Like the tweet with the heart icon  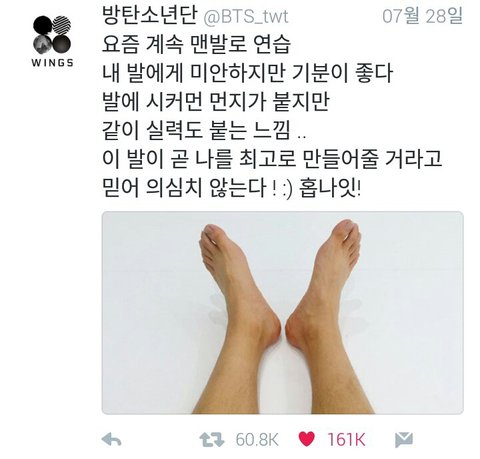tap(306, 439)
